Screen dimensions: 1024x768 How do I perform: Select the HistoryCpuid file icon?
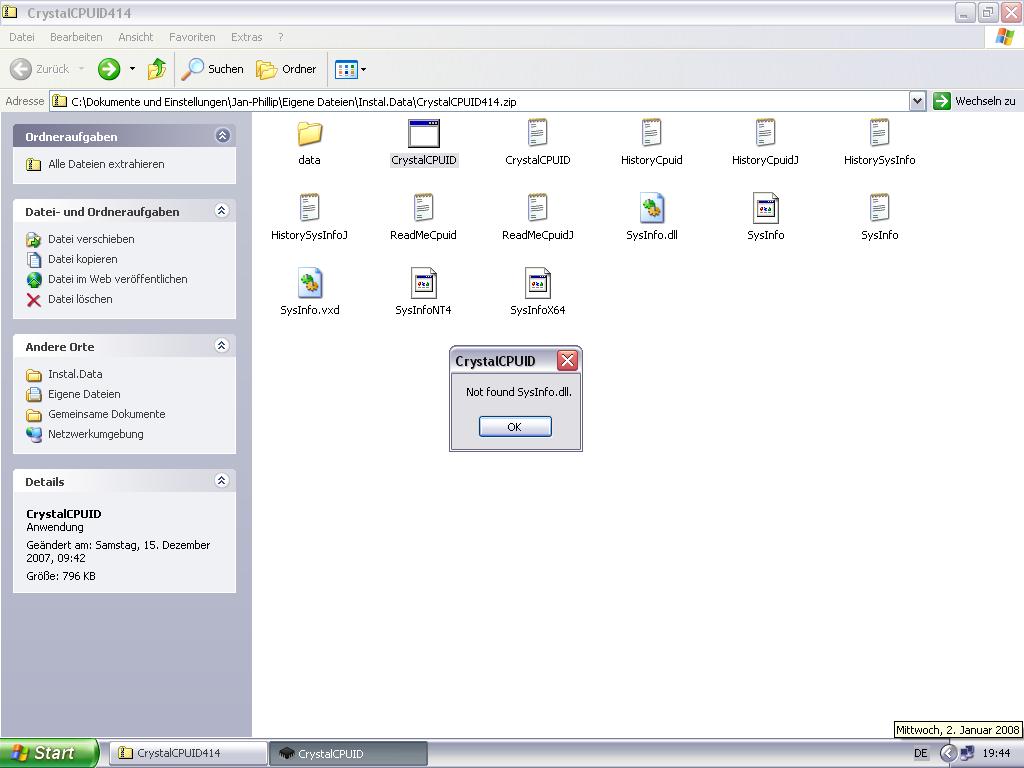pos(651,133)
